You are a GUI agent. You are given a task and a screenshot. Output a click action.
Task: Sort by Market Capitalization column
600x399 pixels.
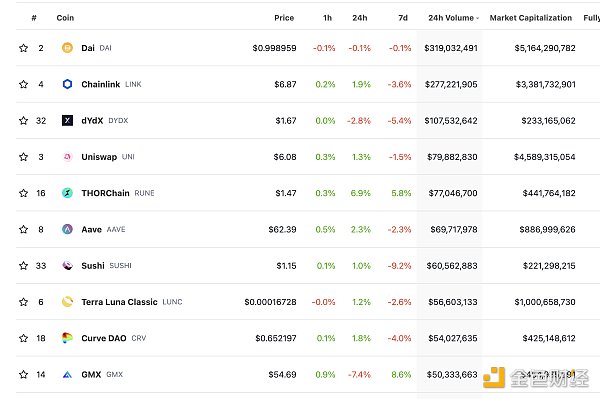[x=531, y=18]
